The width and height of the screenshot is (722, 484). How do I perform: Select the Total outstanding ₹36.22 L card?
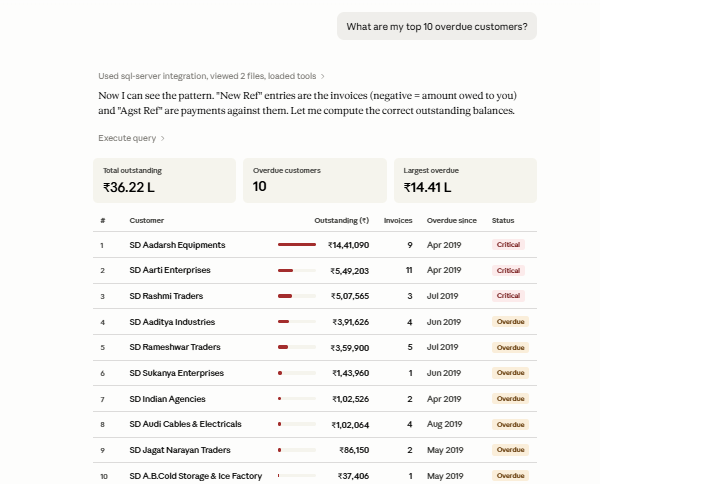164,180
